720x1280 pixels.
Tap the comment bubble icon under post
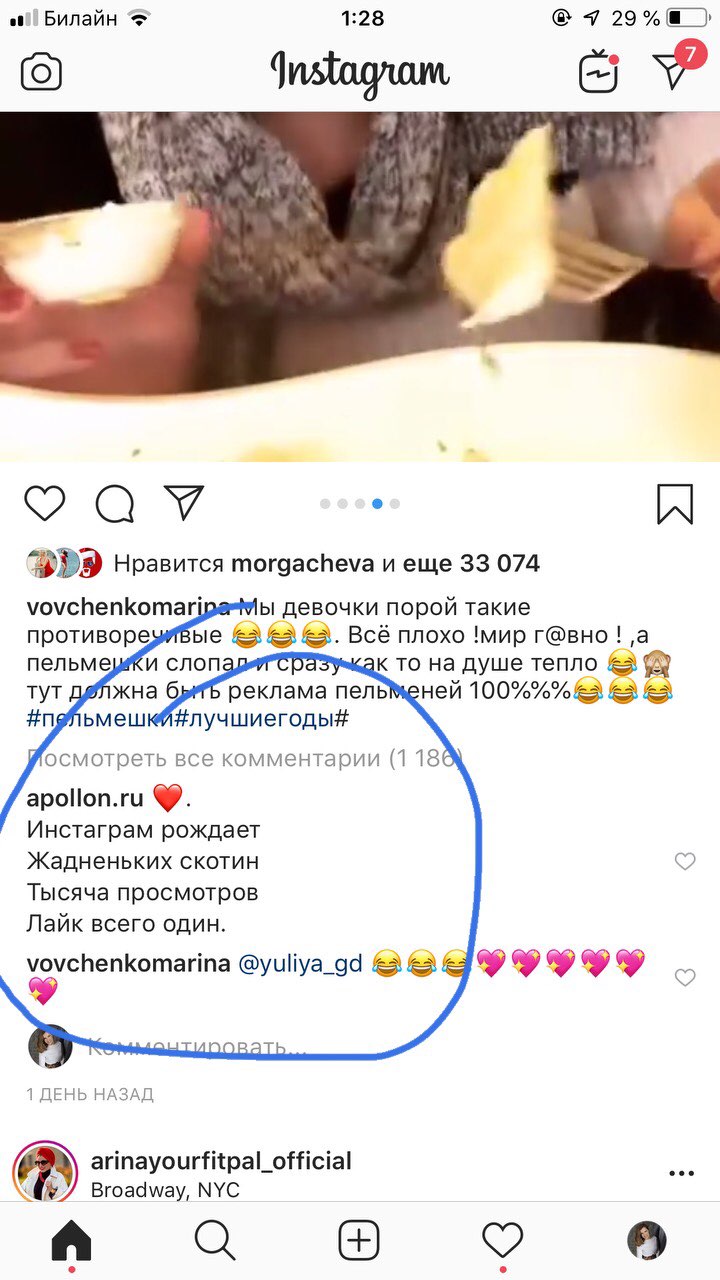coord(114,503)
